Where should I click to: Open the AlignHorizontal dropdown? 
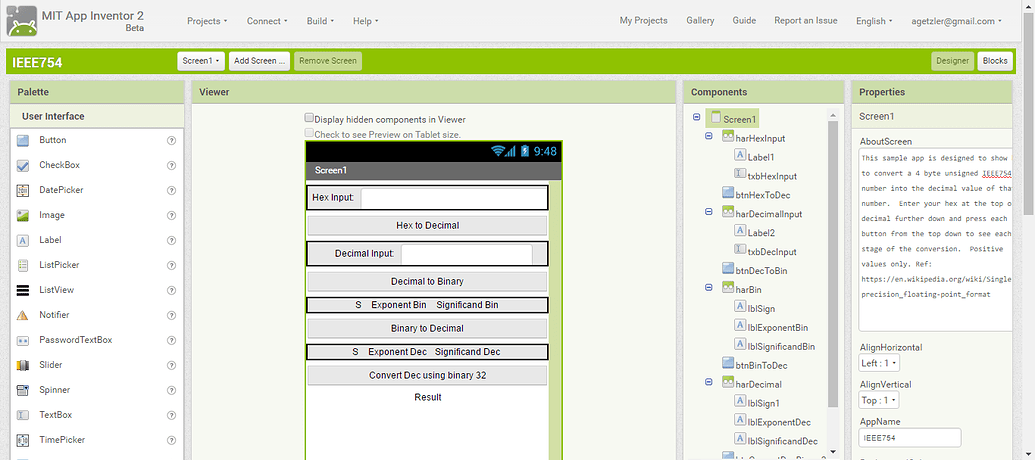coord(880,363)
